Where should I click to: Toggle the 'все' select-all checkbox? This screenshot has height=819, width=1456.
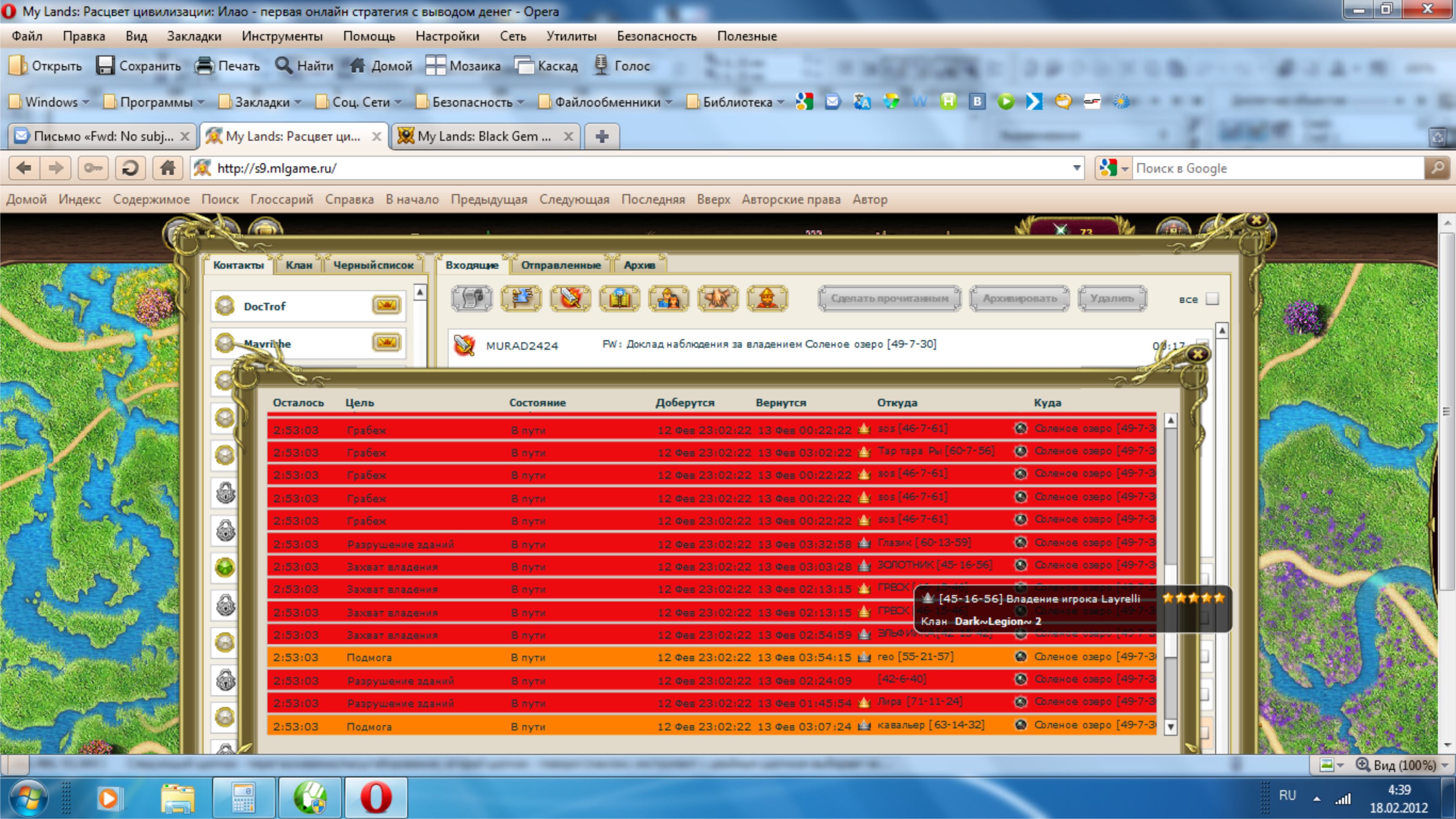(x=1212, y=299)
